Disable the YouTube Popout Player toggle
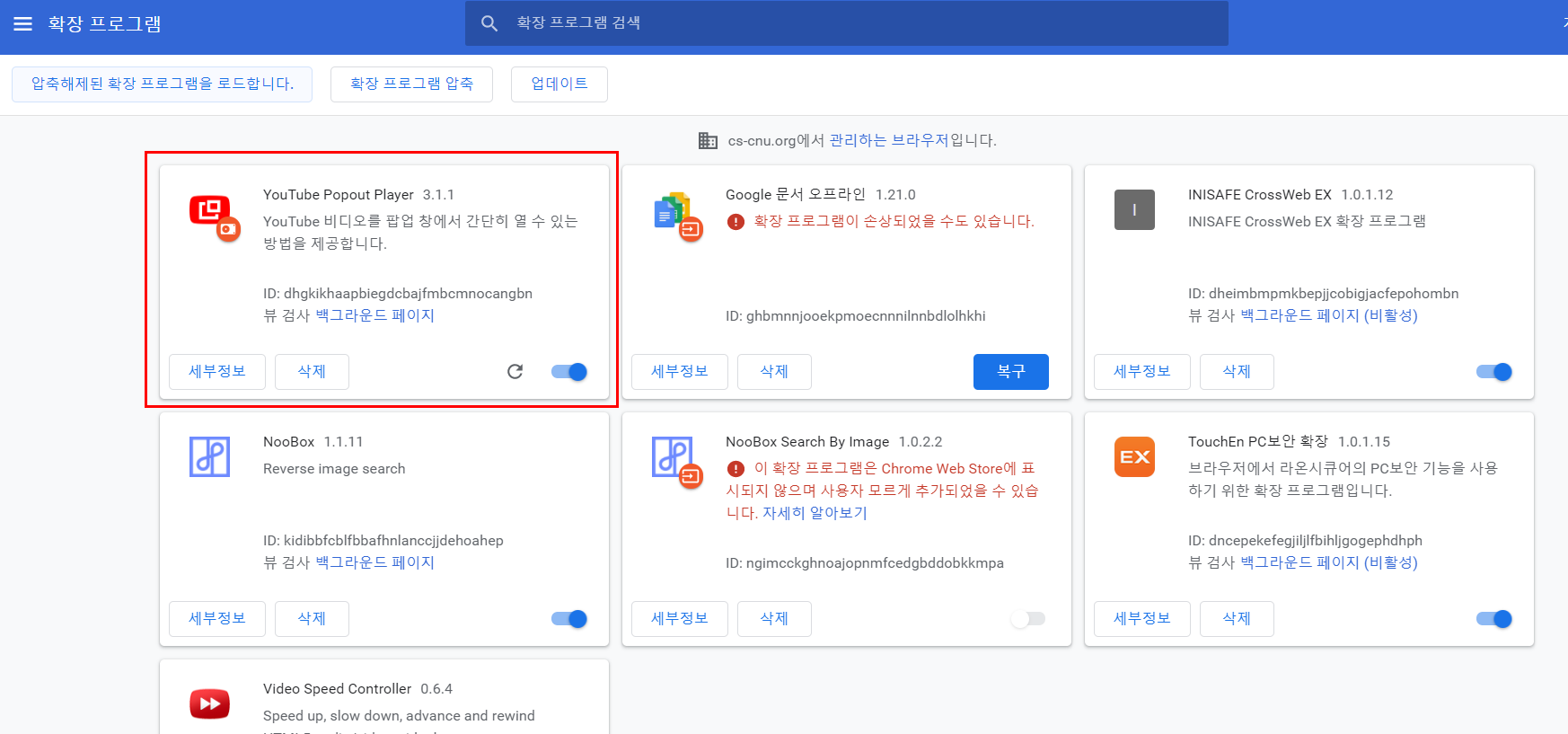This screenshot has width=1568, height=734. pyautogui.click(x=569, y=372)
